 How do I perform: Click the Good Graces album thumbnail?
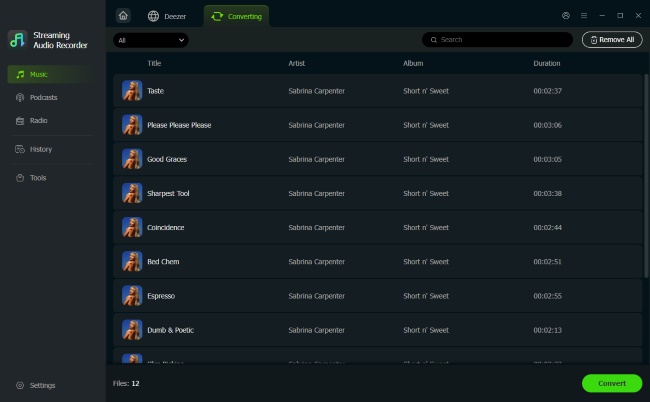132,159
